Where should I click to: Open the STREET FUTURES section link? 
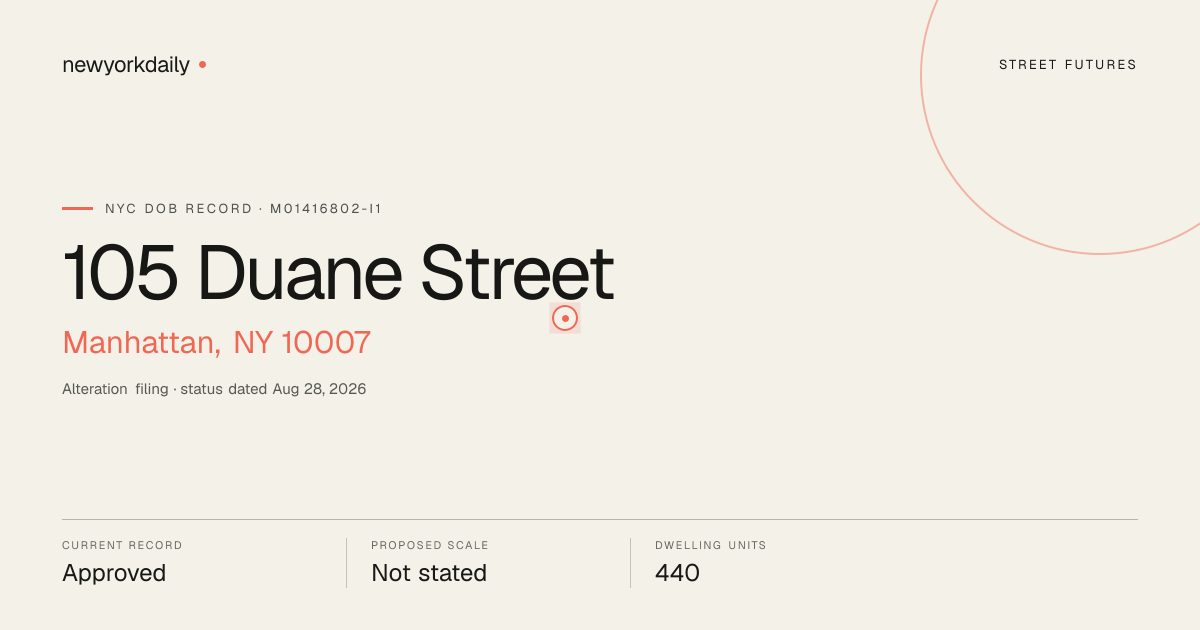click(x=1068, y=65)
